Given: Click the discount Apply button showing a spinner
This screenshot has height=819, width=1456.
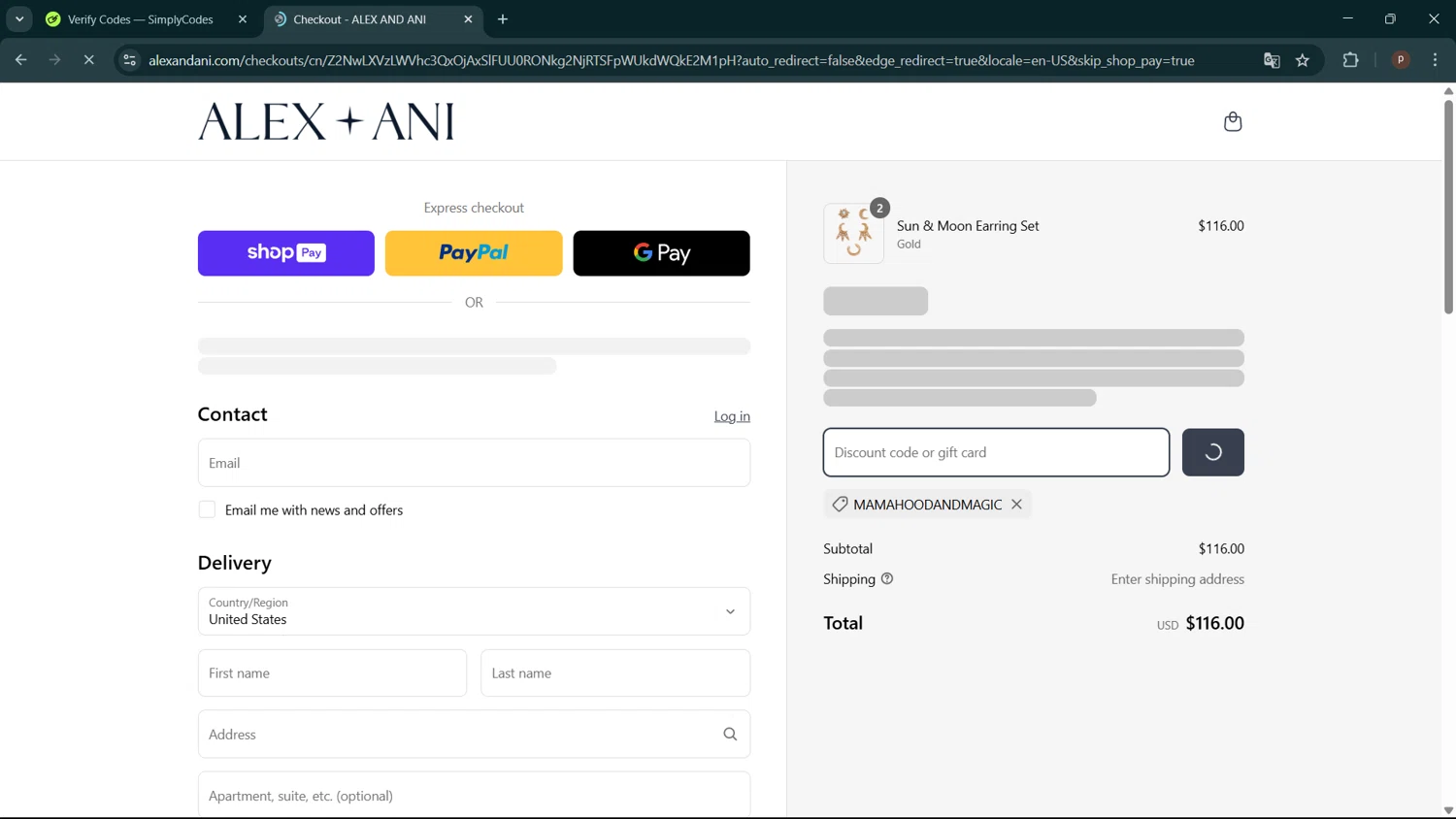Looking at the screenshot, I should click(x=1213, y=452).
